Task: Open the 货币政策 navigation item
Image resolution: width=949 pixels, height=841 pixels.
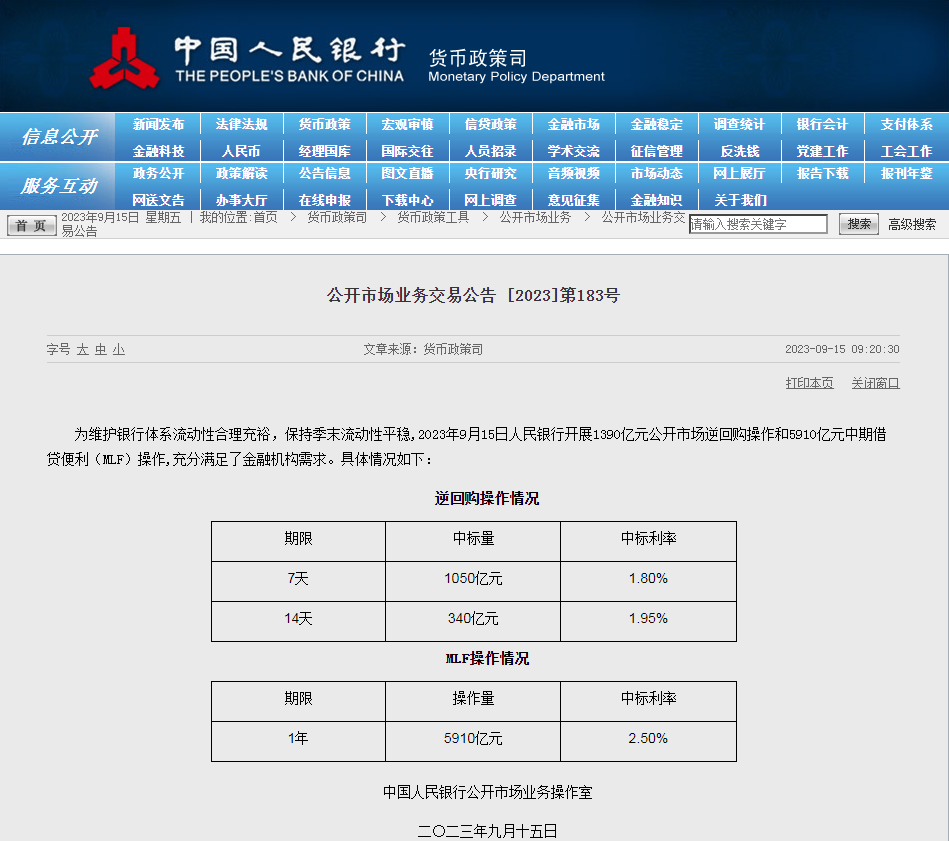Action: pos(324,125)
